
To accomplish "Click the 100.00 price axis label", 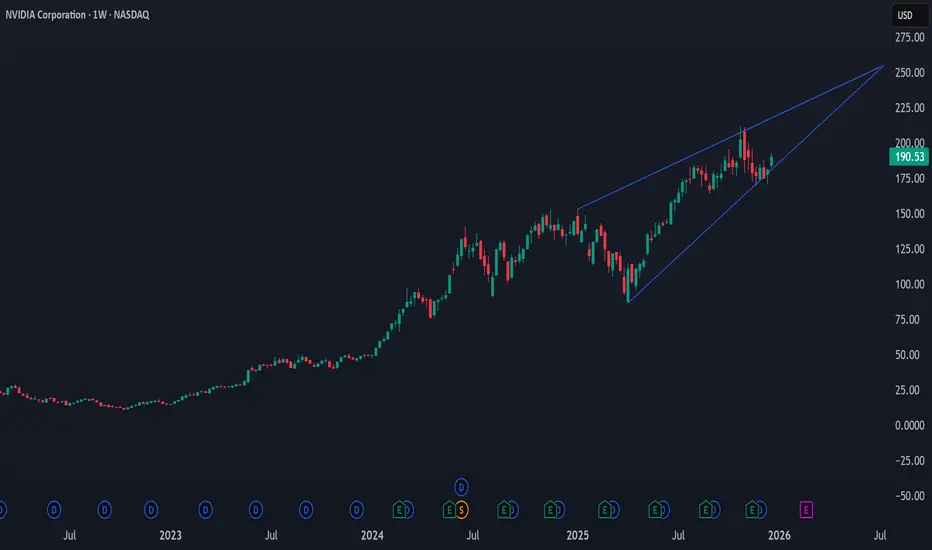I will (910, 284).
